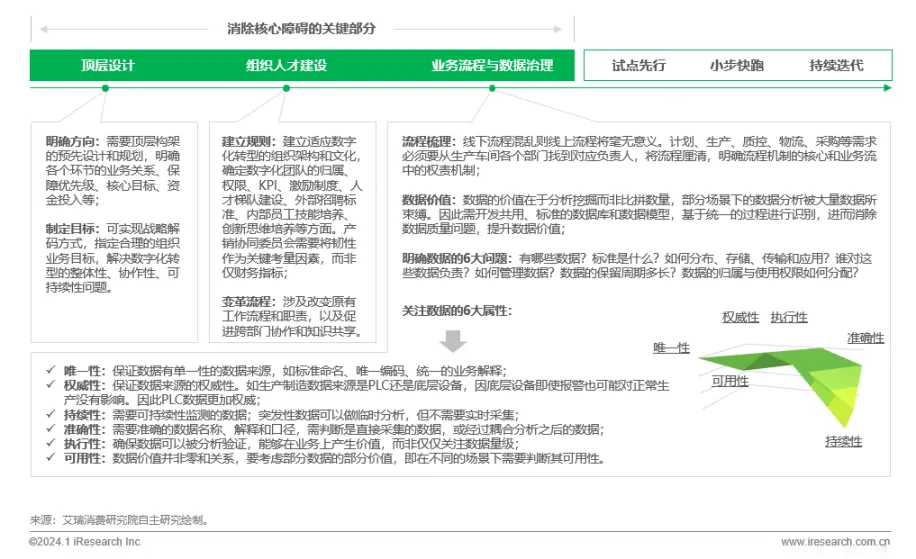Open the 业务流程与数据治理 header label
Image resolution: width=916 pixels, height=559 pixels.
(x=492, y=65)
